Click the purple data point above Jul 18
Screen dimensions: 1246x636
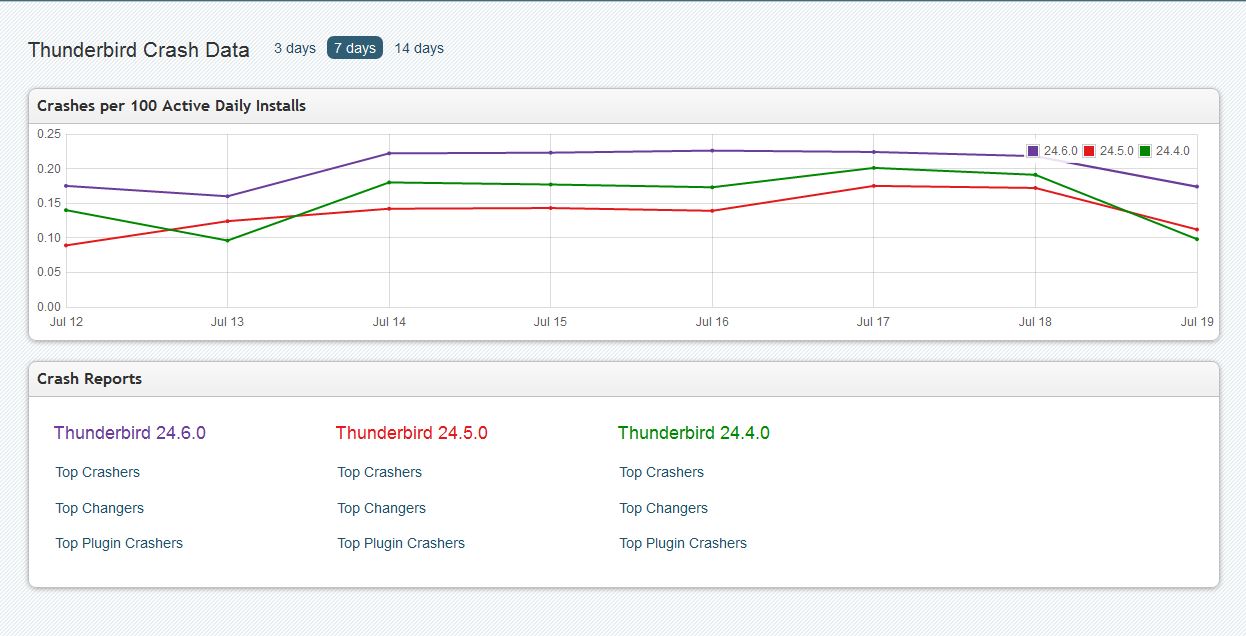1035,156
